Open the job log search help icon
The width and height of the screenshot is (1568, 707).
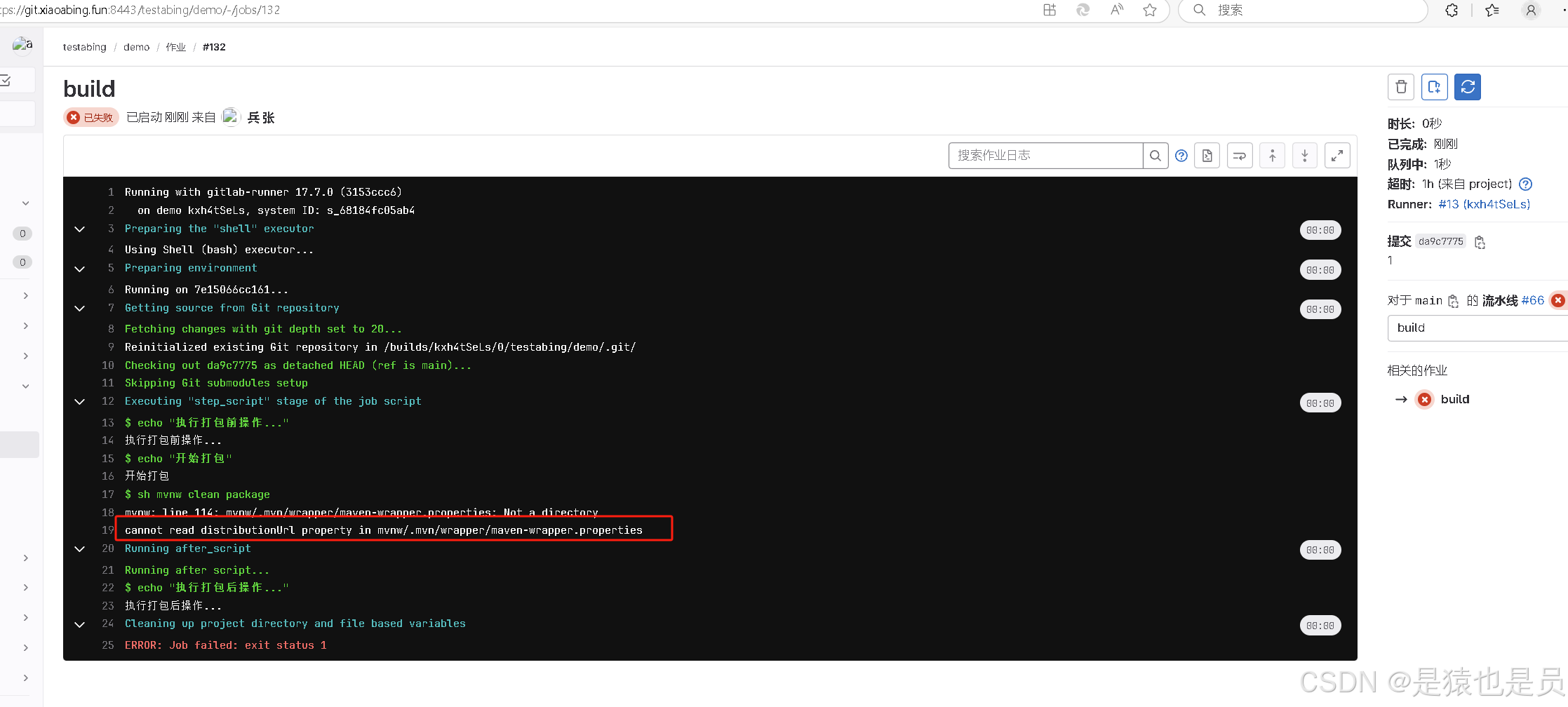[1181, 156]
